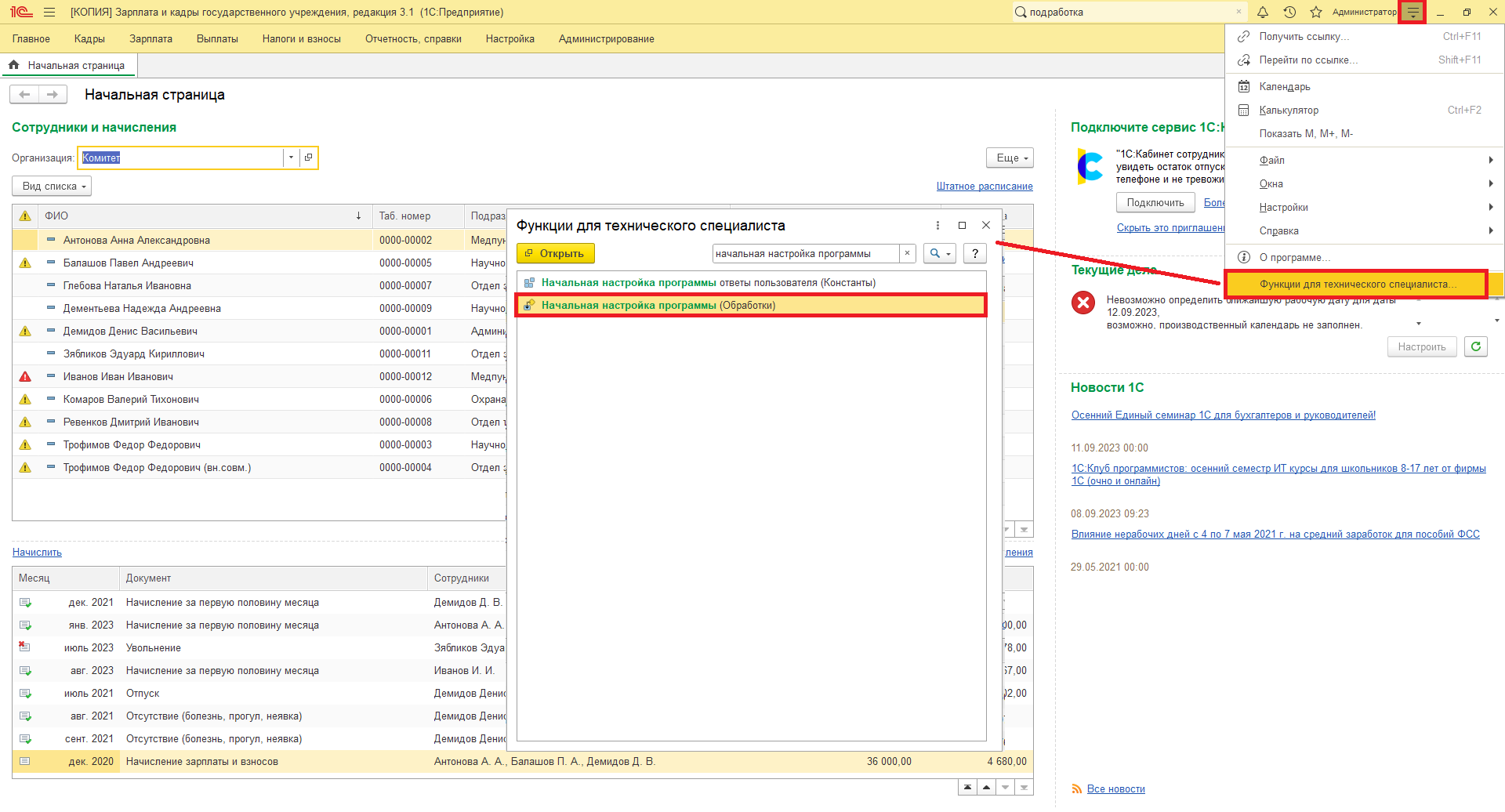The width and height of the screenshot is (1505, 812).
Task: Select Начальная настройка программы (Обработки) row
Action: 751,305
